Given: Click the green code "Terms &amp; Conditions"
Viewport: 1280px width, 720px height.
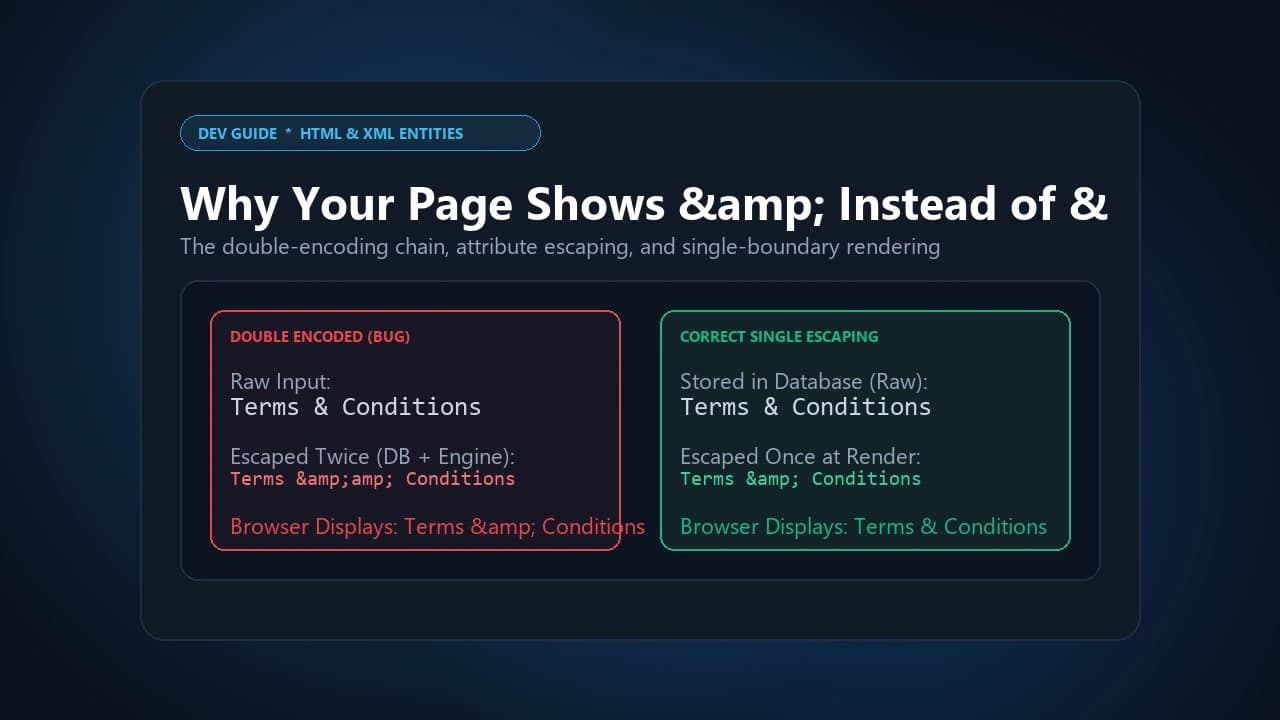Looking at the screenshot, I should (801, 479).
